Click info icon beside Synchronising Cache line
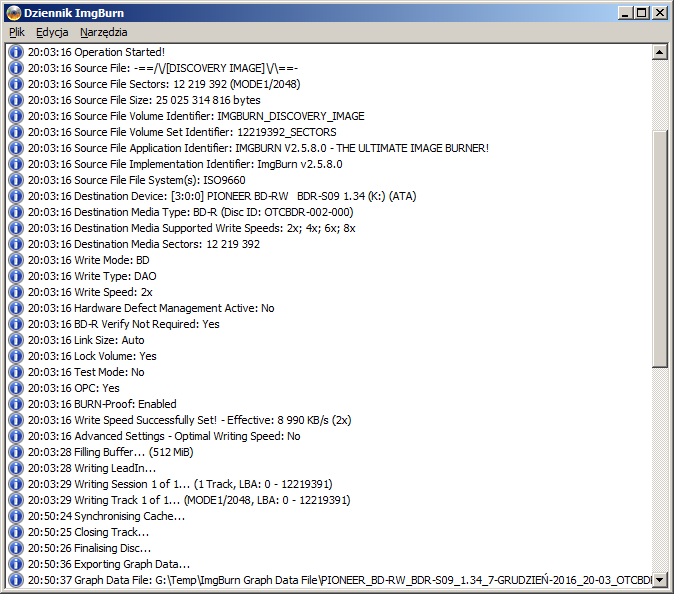Screen dimensions: 674x594 coord(15,516)
